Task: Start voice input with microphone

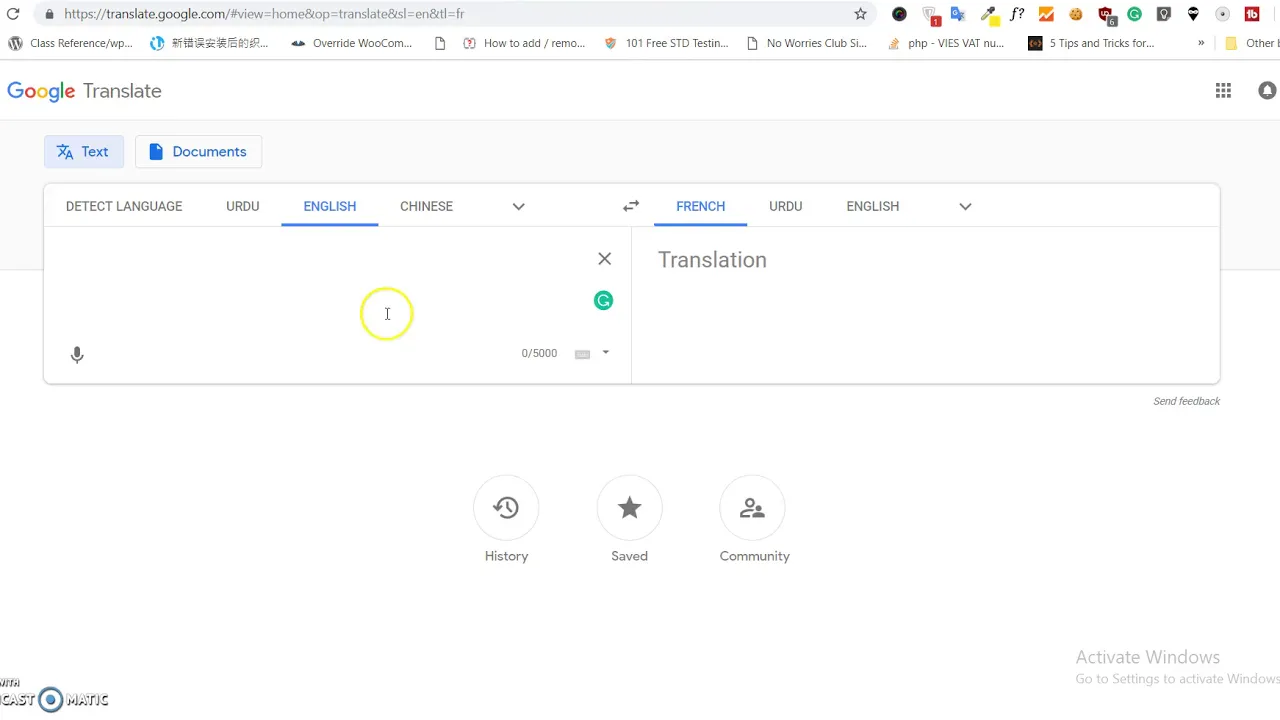Action: (x=77, y=354)
